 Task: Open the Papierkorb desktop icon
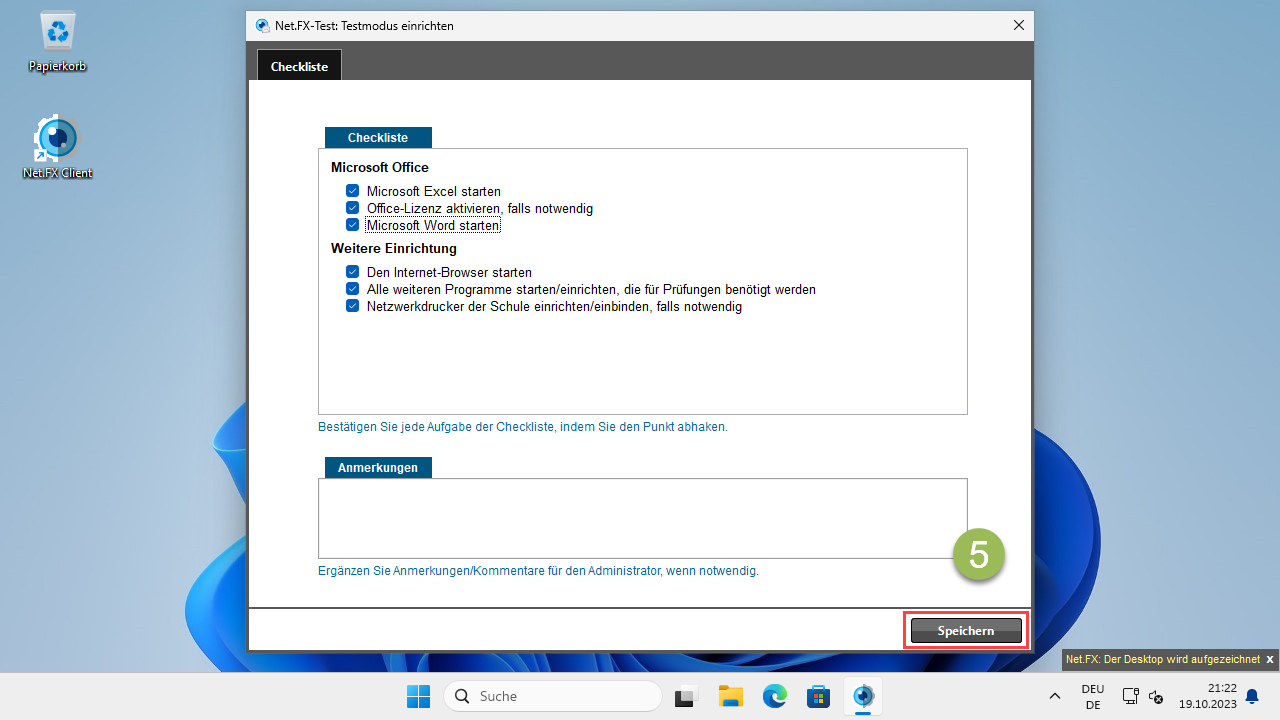(57, 41)
